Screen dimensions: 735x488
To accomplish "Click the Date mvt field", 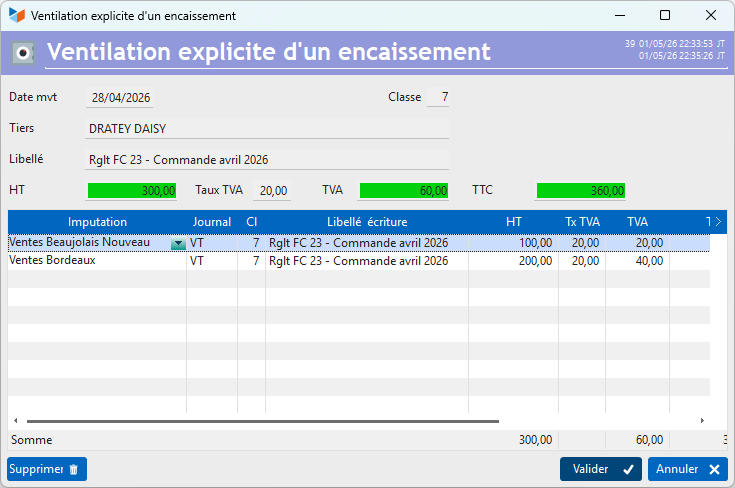I will (120, 98).
